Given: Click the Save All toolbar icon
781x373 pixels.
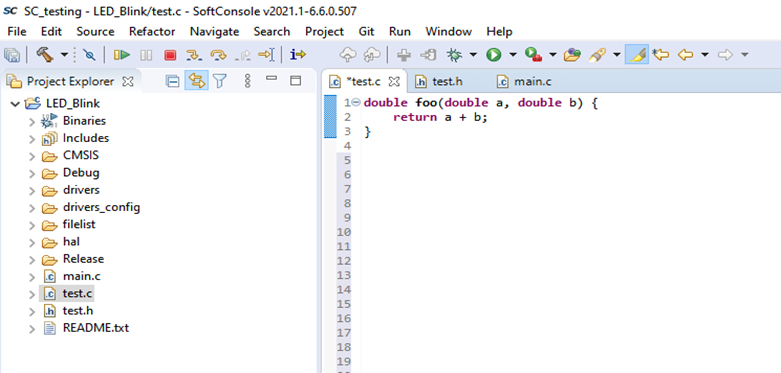Looking at the screenshot, I should (11, 55).
